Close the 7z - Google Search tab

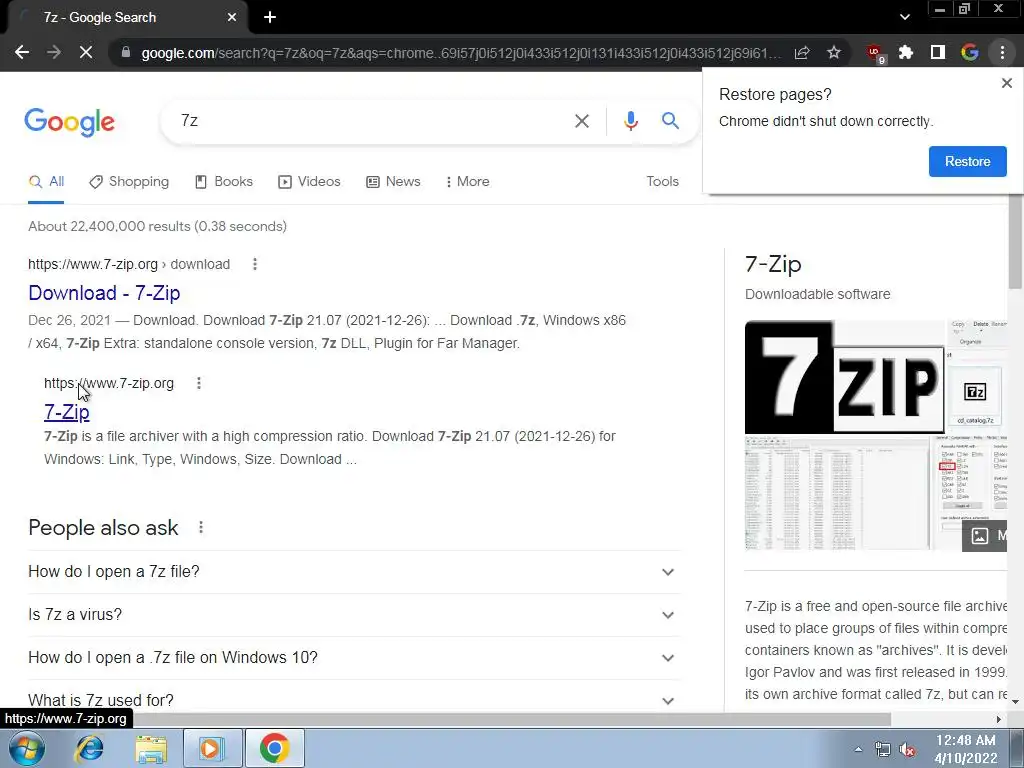tap(232, 18)
